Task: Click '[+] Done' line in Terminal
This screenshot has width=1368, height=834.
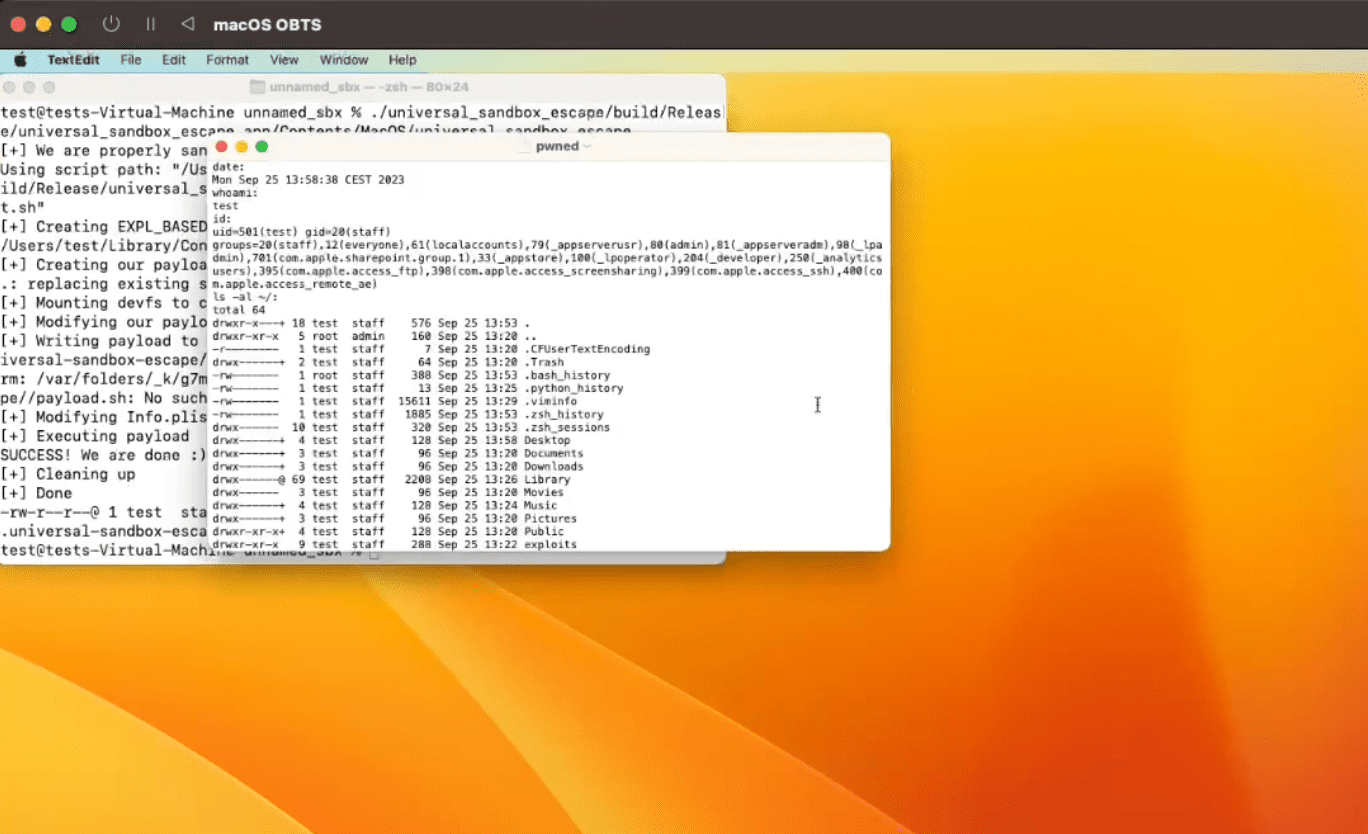Action: pyautogui.click(x=36, y=493)
